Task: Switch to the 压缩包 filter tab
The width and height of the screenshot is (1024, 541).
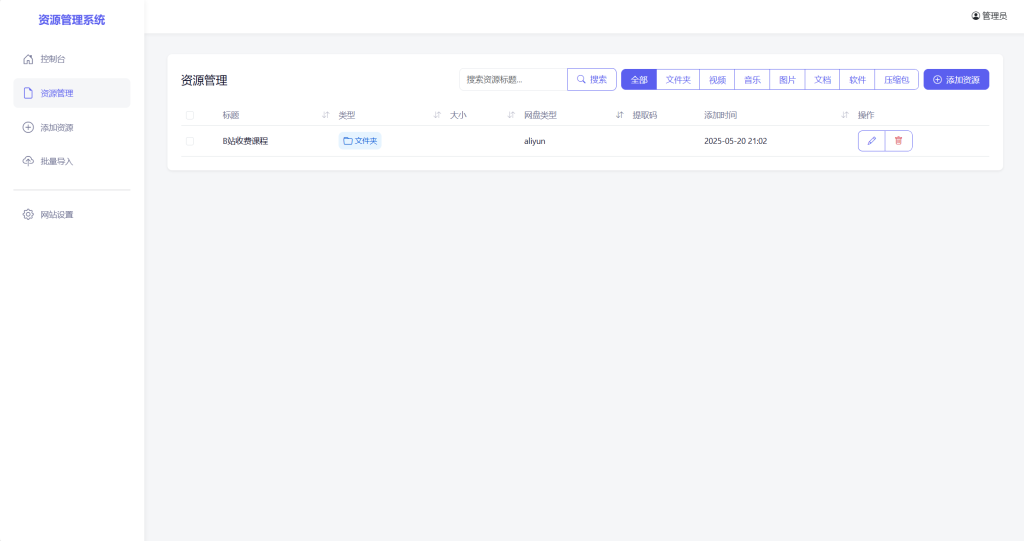Action: click(x=896, y=80)
